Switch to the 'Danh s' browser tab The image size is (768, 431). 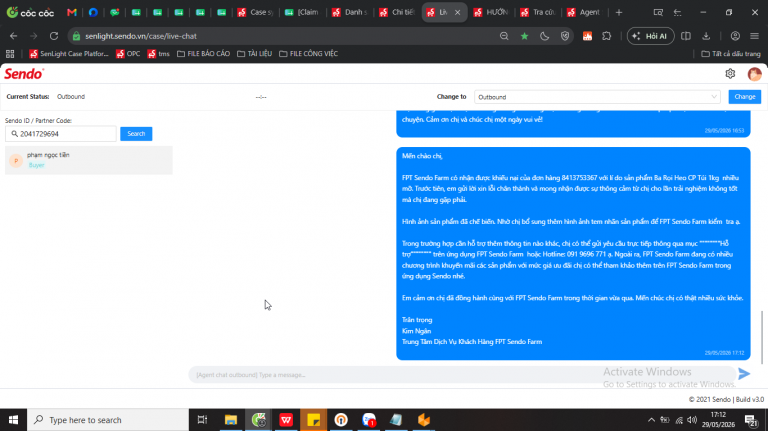349,12
